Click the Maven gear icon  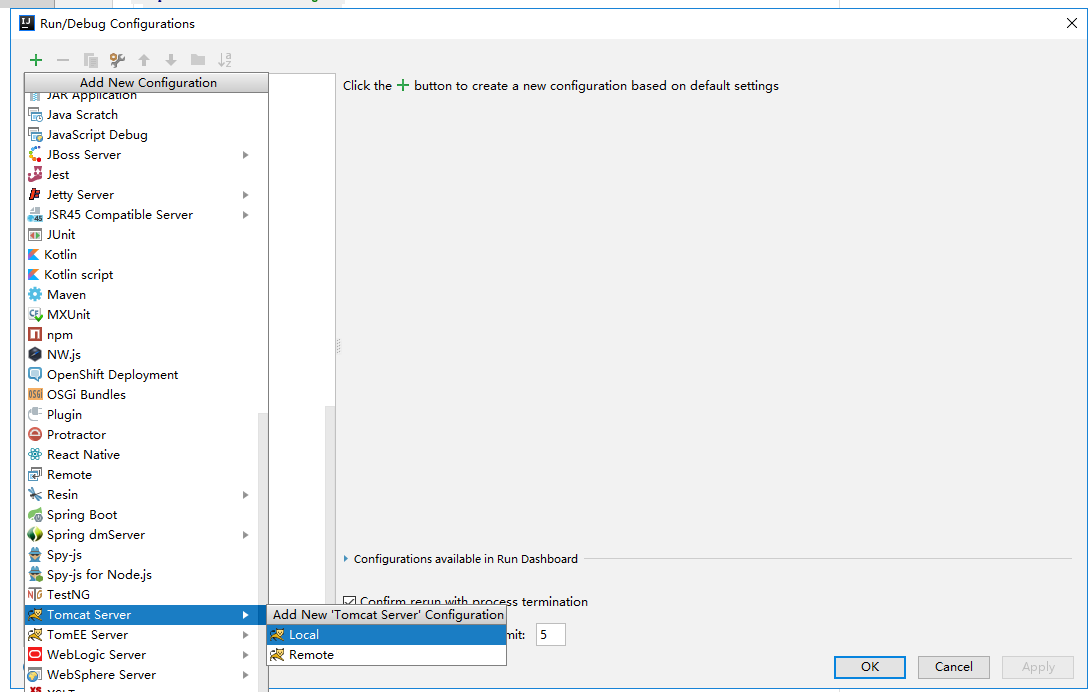[35, 294]
